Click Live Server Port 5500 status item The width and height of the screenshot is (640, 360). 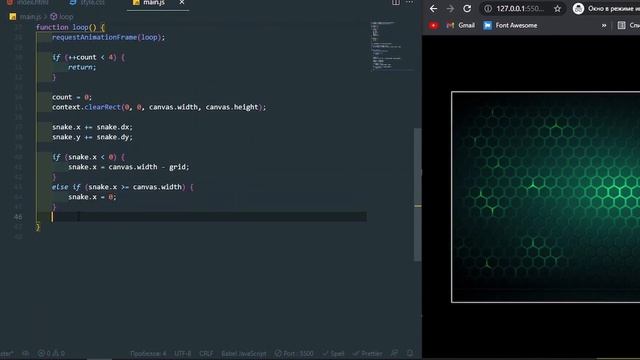tap(294, 353)
